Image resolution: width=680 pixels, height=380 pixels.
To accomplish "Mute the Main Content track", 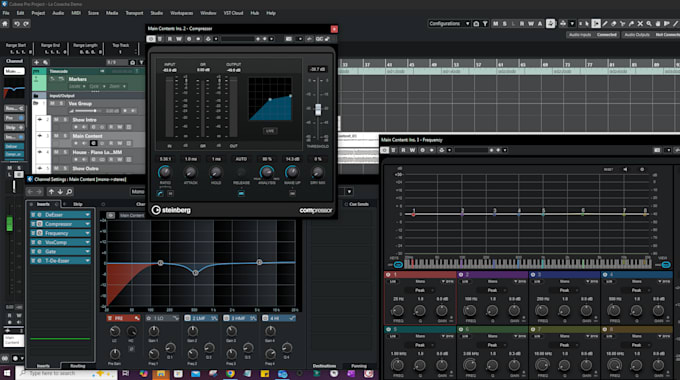I will [56, 136].
